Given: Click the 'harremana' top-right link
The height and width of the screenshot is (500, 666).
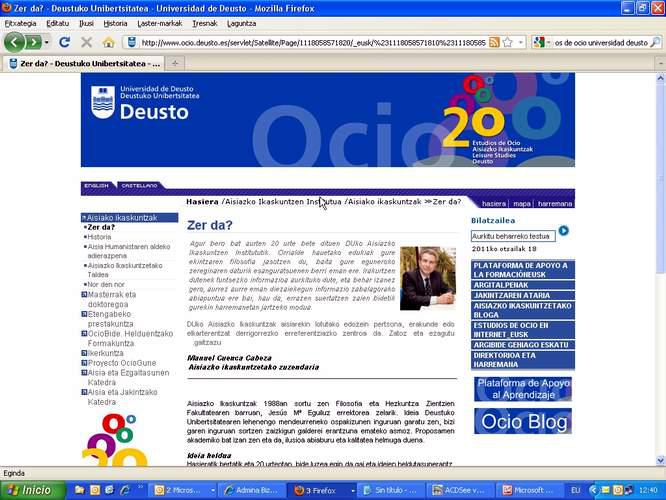Looking at the screenshot, I should [555, 204].
